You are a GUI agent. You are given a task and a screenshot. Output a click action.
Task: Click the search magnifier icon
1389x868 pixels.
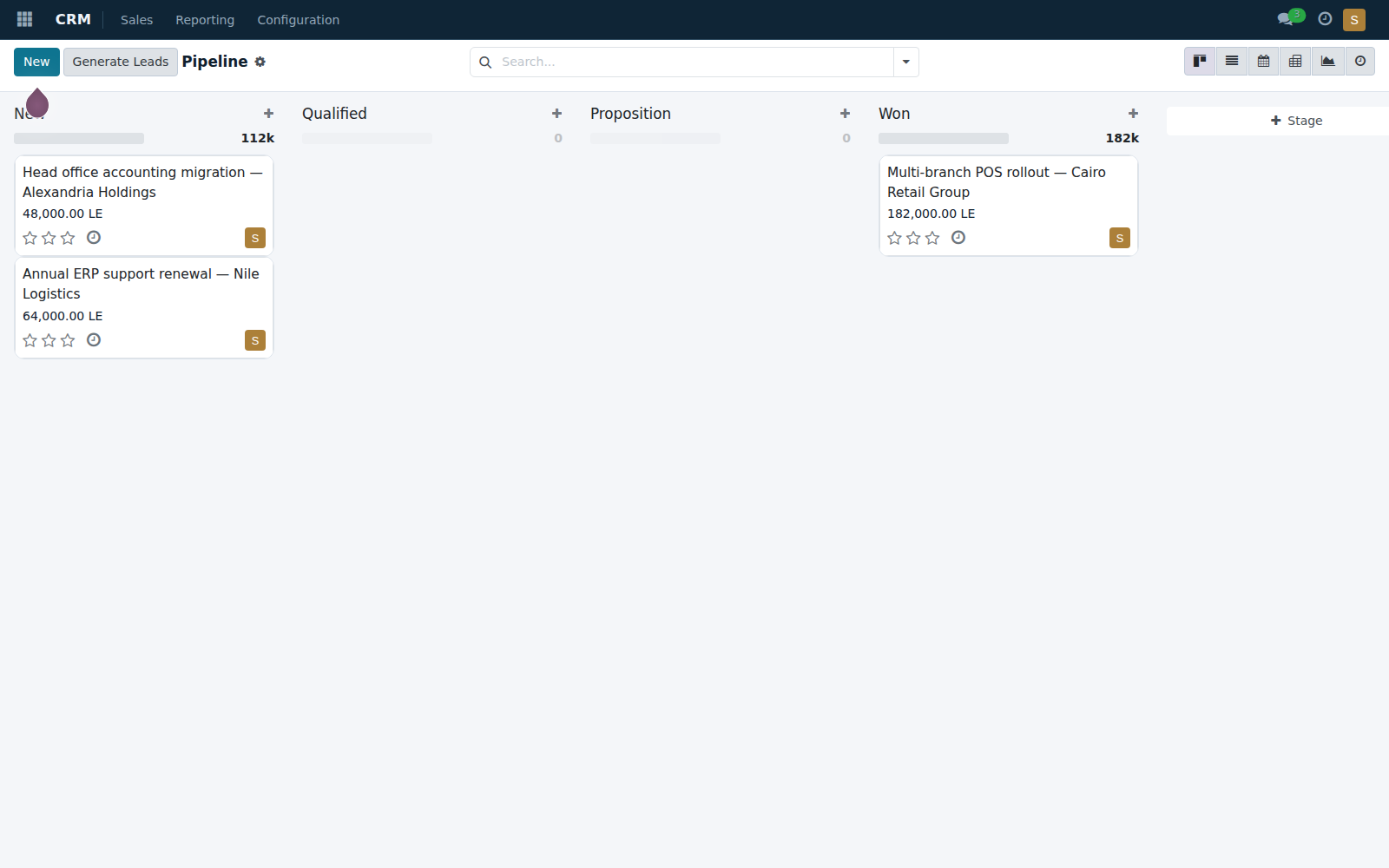(485, 62)
